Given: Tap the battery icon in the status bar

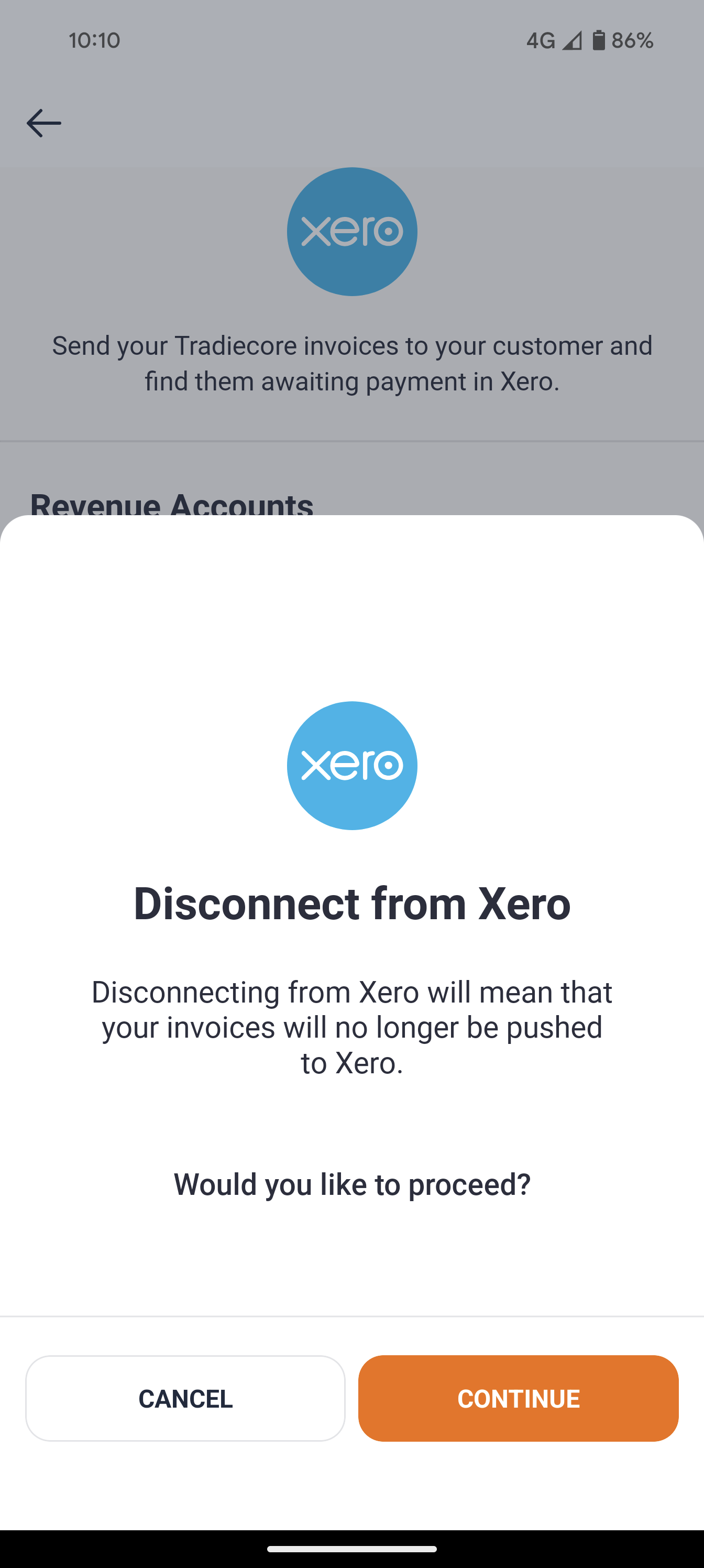Looking at the screenshot, I should point(599,40).
